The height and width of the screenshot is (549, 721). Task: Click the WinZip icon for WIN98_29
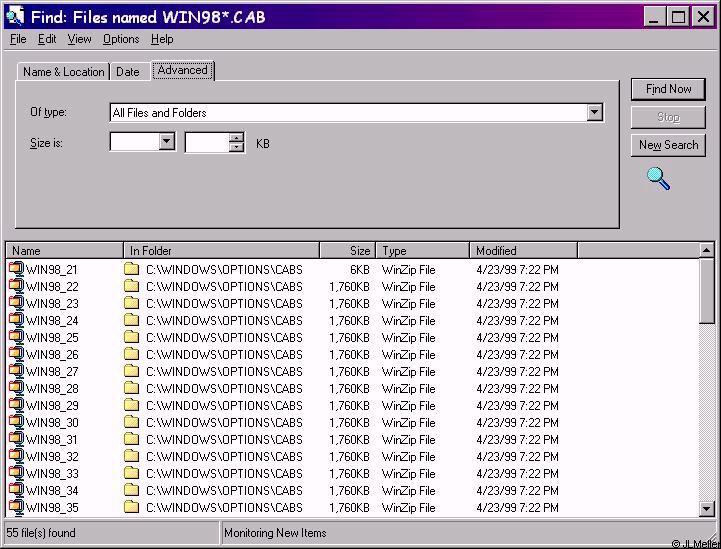[x=16, y=405]
